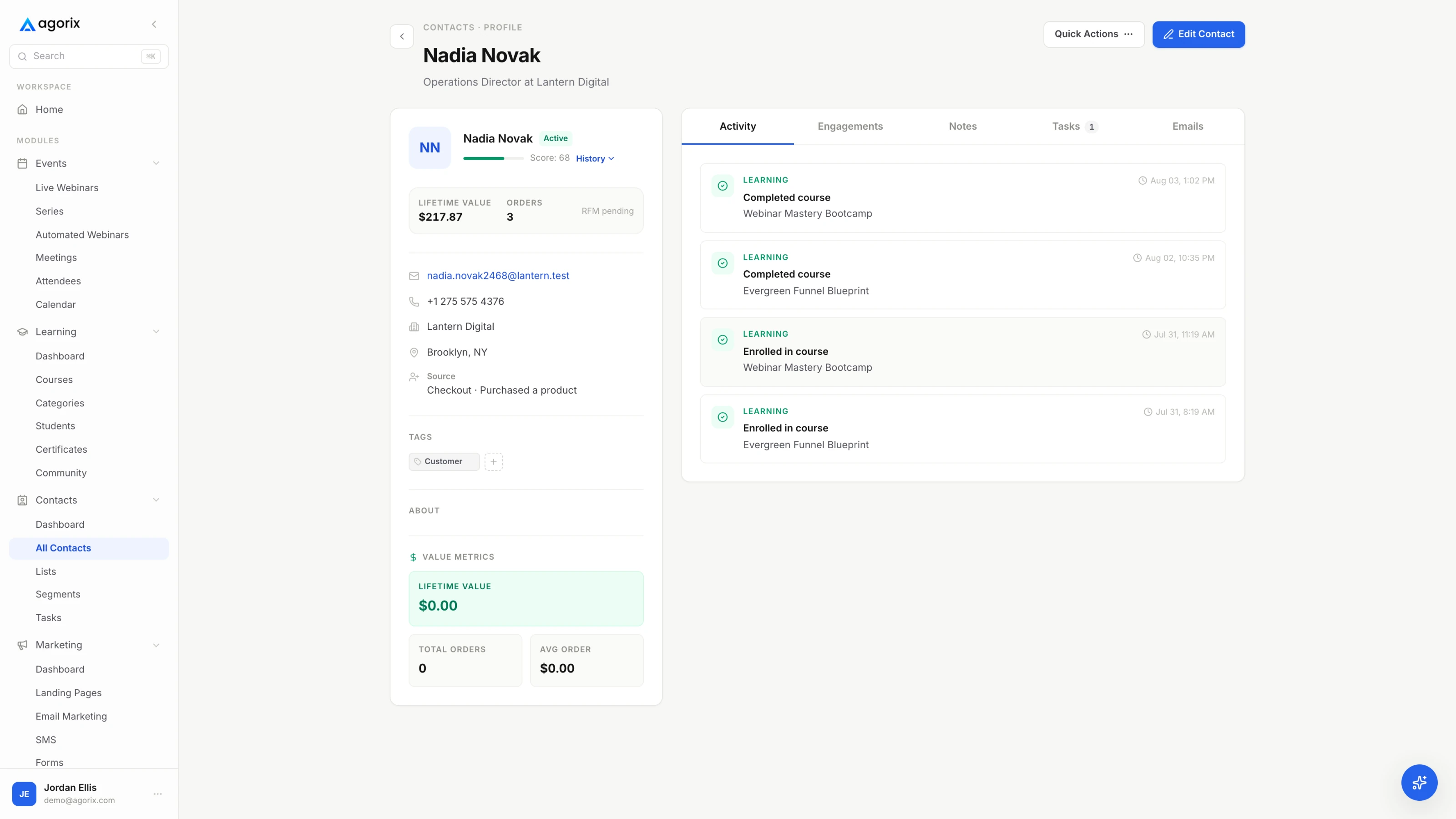Click the Edit Contact button

pos(1198,35)
